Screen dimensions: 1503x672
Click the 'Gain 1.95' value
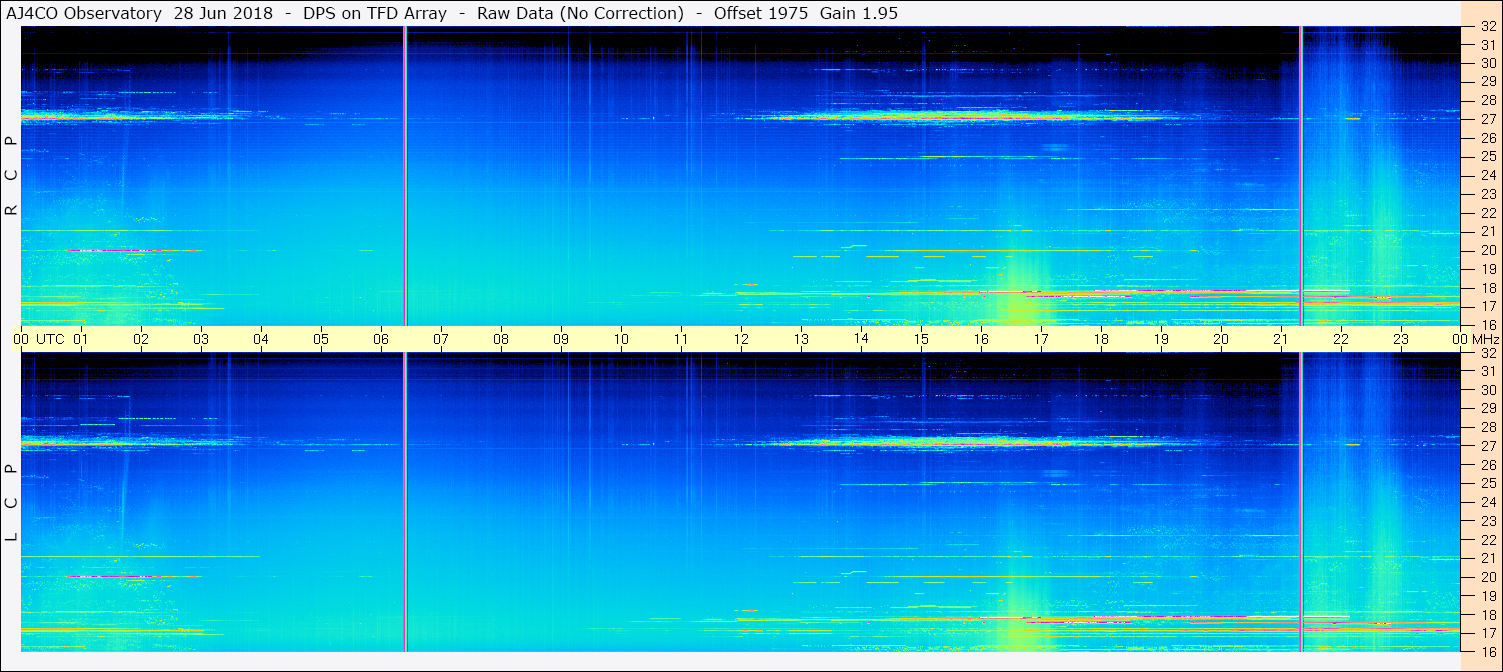858,13
